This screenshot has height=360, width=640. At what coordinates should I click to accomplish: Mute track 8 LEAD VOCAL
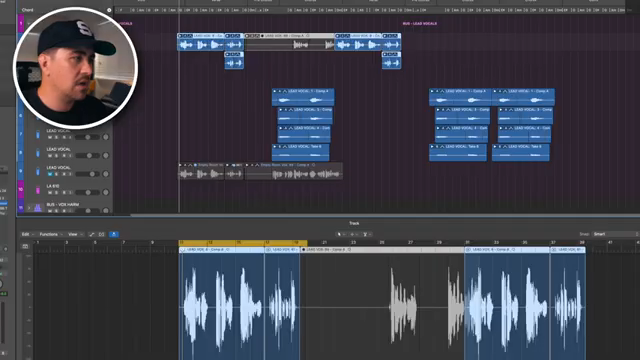pyautogui.click(x=50, y=156)
